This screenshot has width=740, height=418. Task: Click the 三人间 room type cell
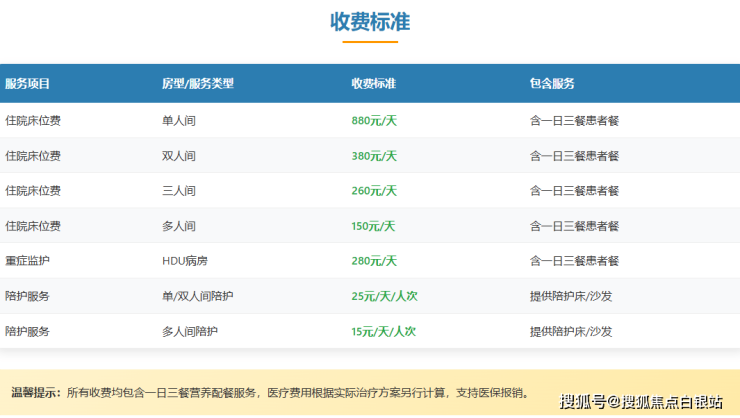click(178, 191)
